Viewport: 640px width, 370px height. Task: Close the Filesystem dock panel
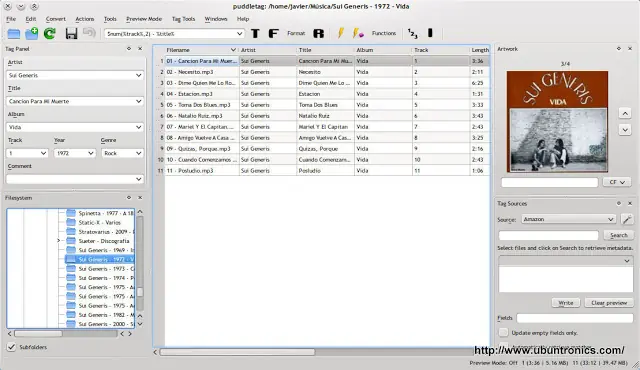tap(140, 197)
